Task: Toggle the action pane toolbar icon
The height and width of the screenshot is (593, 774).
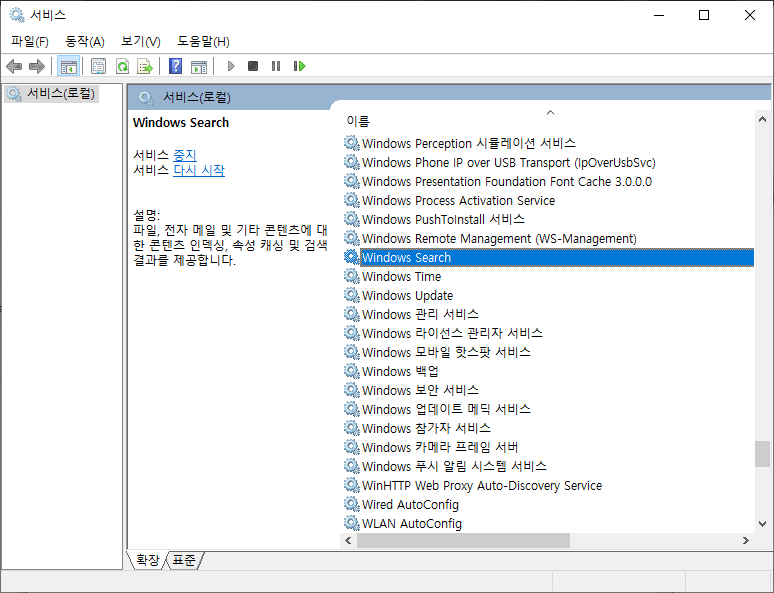Action: point(199,66)
